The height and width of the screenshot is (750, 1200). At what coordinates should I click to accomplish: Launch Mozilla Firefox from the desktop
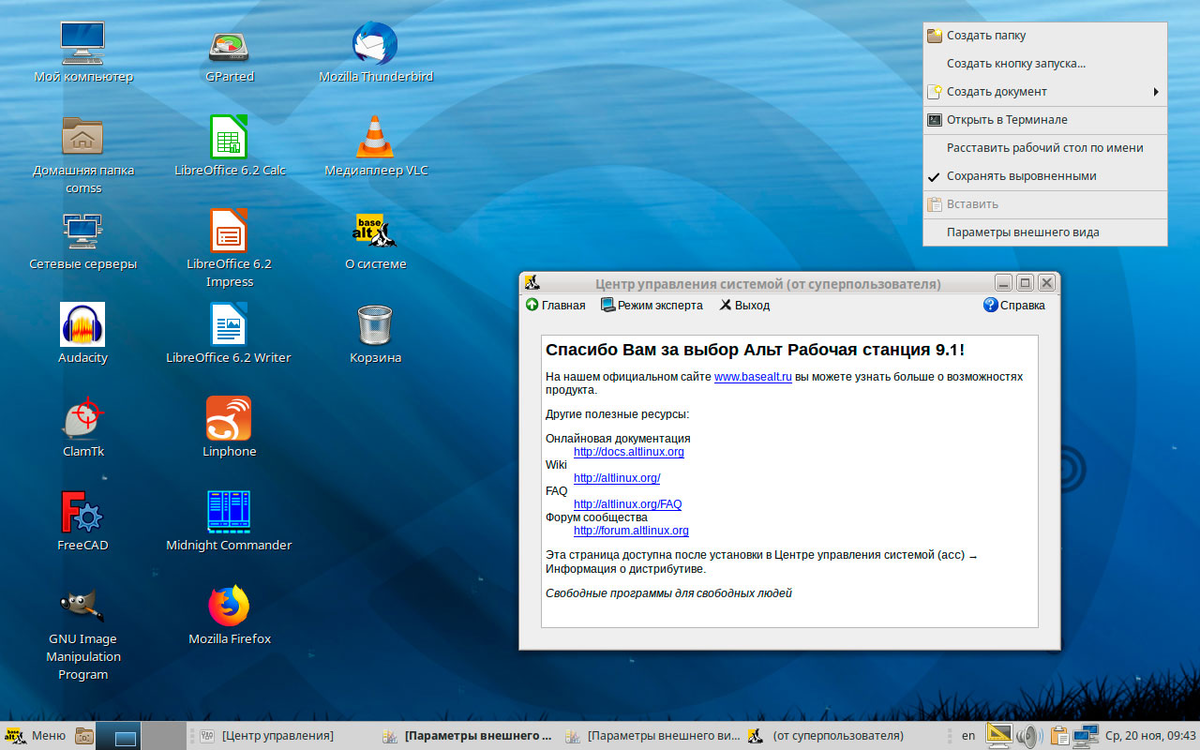point(229,606)
